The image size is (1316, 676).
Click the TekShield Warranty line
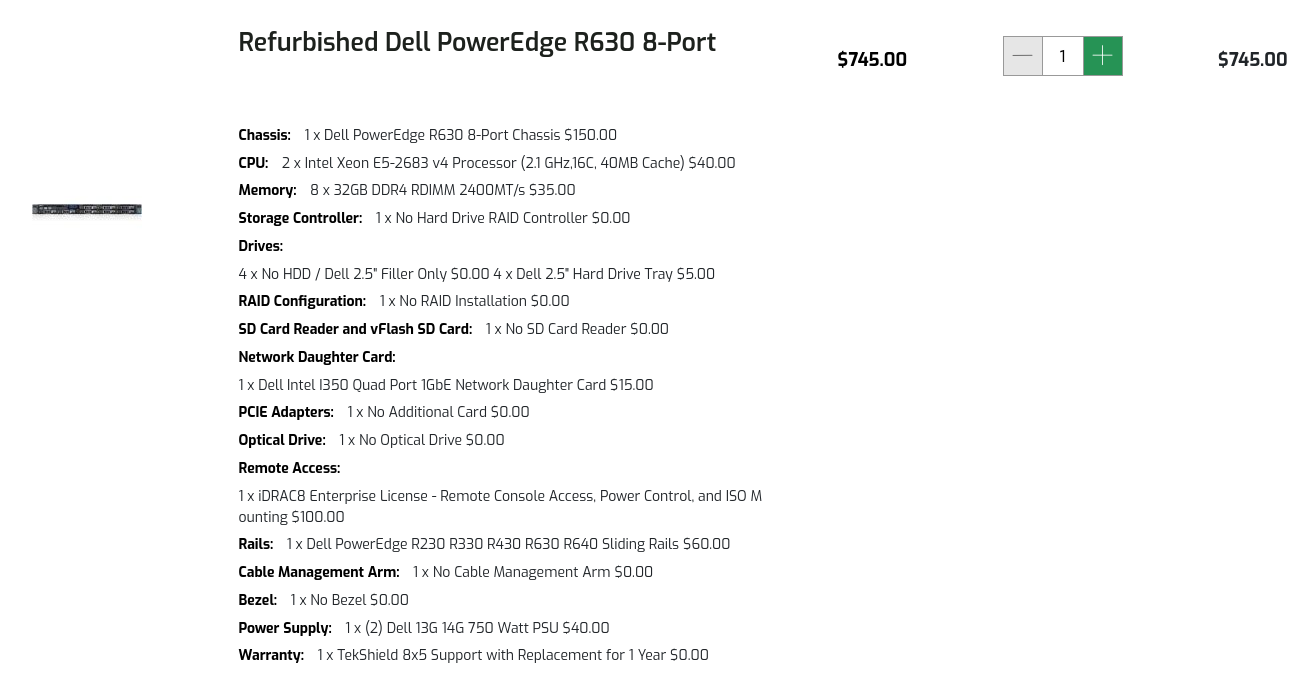pos(473,655)
